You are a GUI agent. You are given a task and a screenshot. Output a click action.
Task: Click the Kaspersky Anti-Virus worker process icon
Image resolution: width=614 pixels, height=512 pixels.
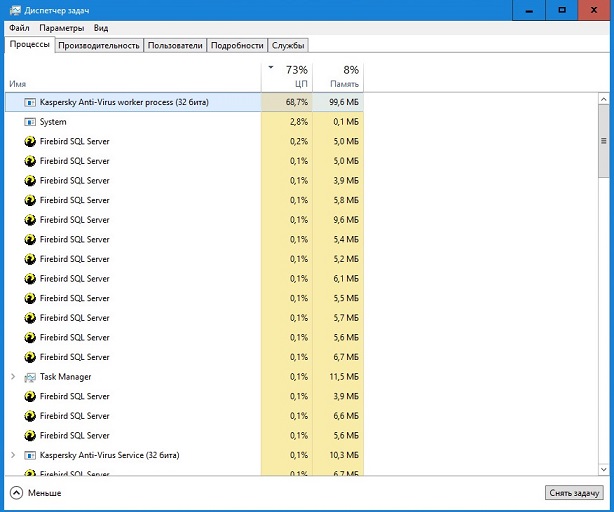[x=30, y=102]
